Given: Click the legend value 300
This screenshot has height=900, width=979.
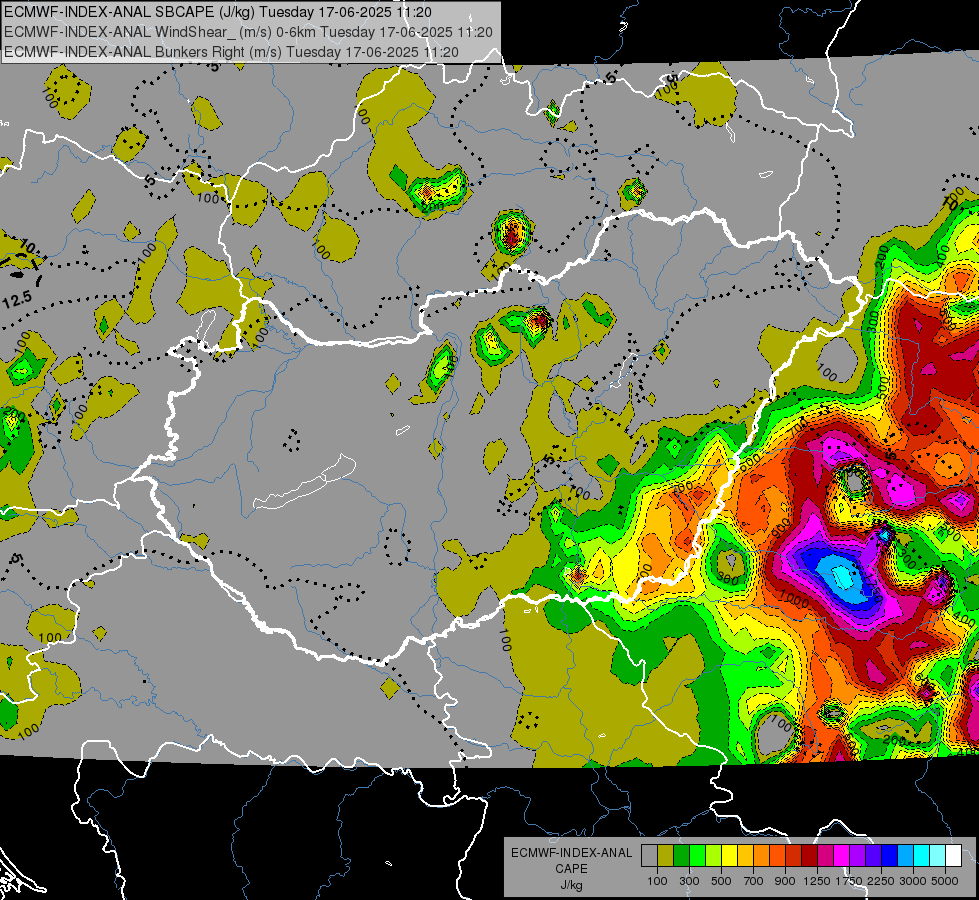Looking at the screenshot, I should [689, 881].
